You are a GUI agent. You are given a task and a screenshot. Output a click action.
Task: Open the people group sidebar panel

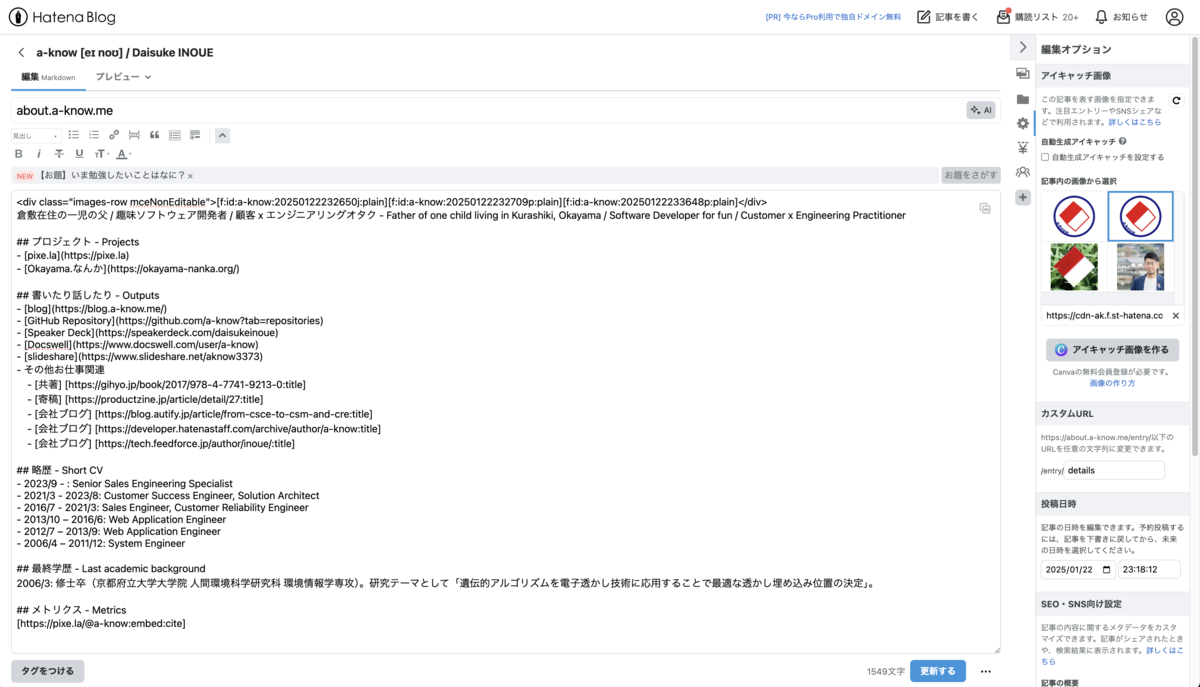(1022, 172)
